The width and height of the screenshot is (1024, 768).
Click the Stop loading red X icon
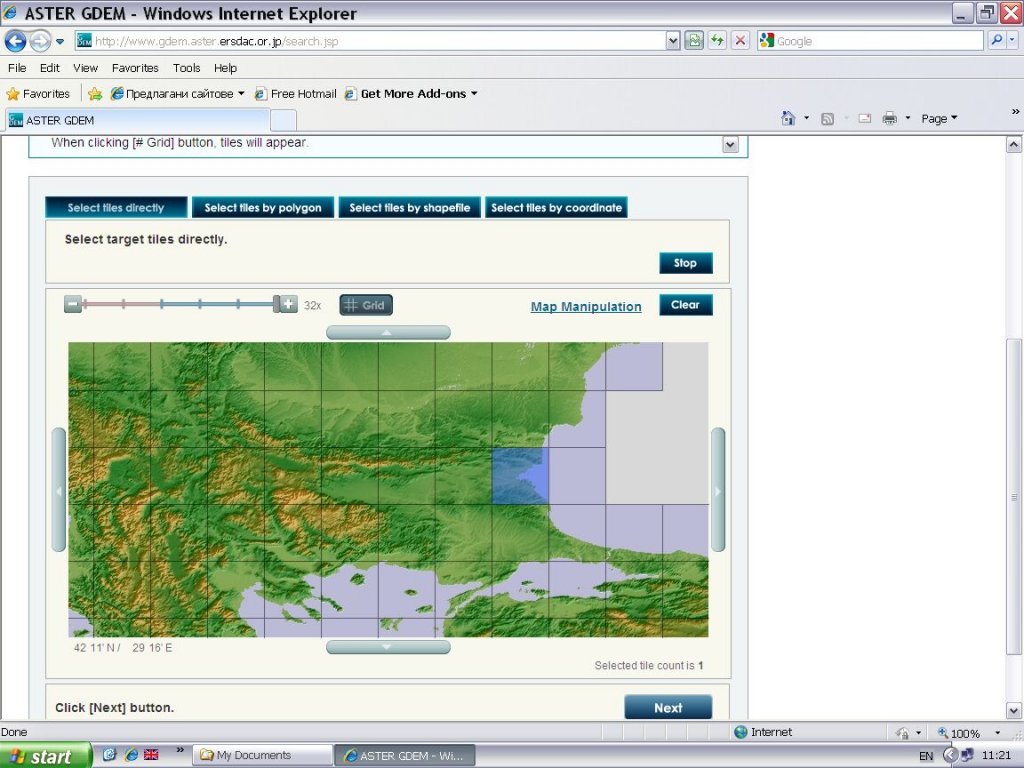tap(740, 41)
